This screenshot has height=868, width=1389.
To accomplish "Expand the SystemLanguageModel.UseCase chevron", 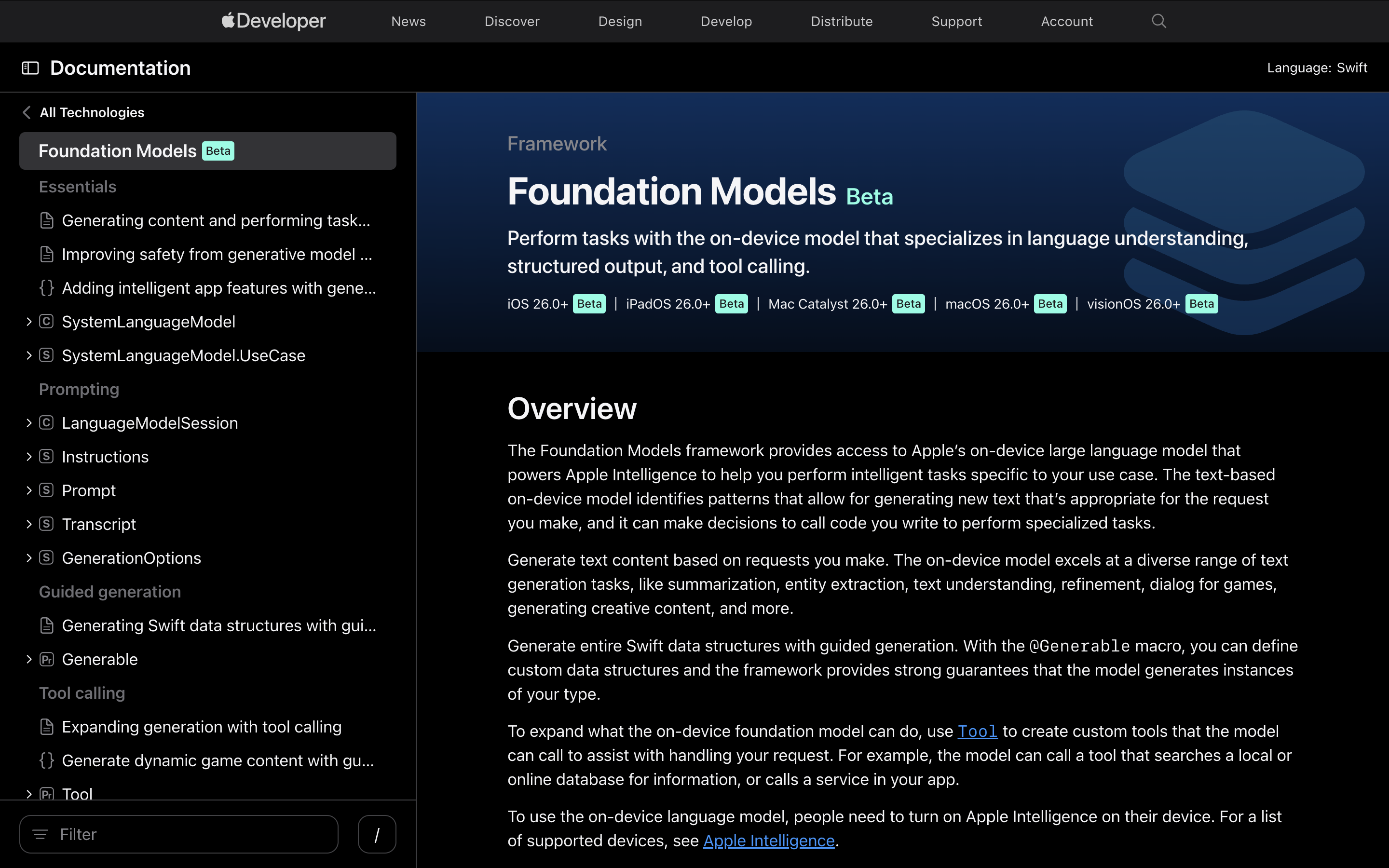I will tap(29, 355).
